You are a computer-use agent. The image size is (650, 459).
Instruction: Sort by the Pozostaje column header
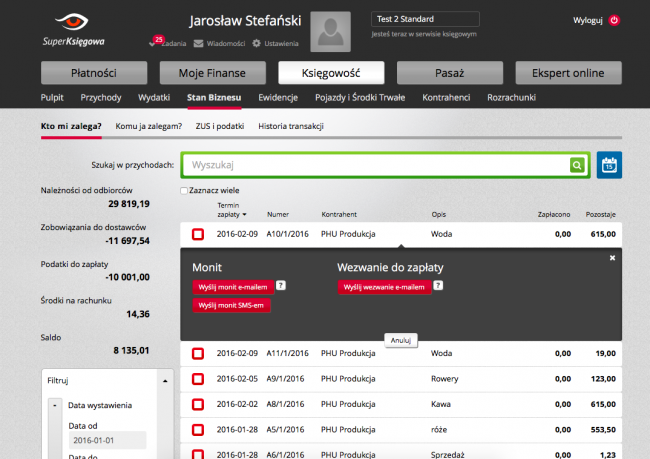[600, 214]
